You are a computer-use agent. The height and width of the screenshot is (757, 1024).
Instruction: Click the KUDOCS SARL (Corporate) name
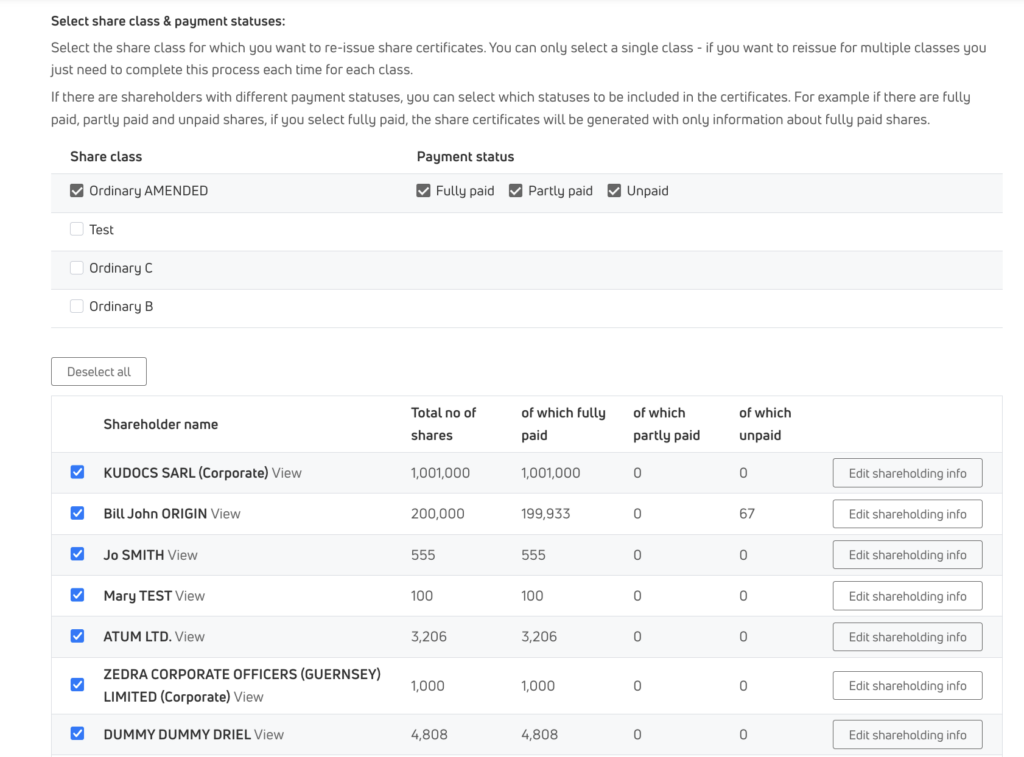185,473
